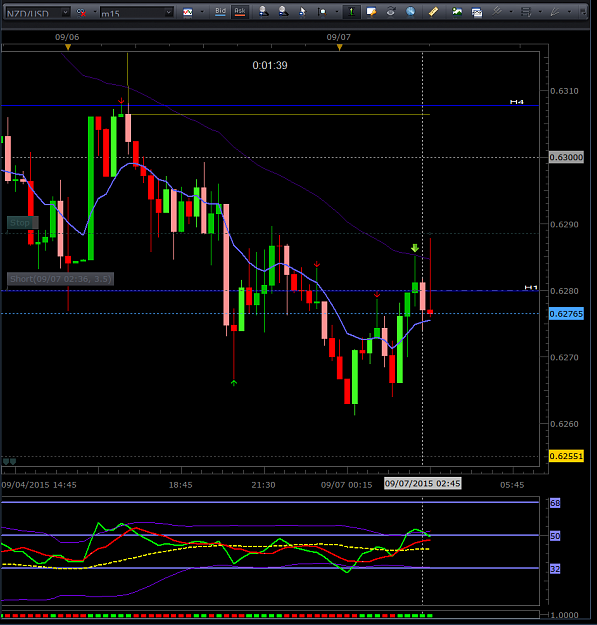Select the zoom magnifier tool
597x625 pixels.
pos(322,12)
